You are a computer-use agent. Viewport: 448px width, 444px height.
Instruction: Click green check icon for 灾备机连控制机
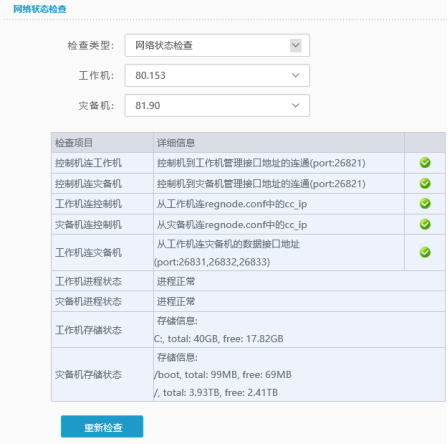[x=425, y=224]
